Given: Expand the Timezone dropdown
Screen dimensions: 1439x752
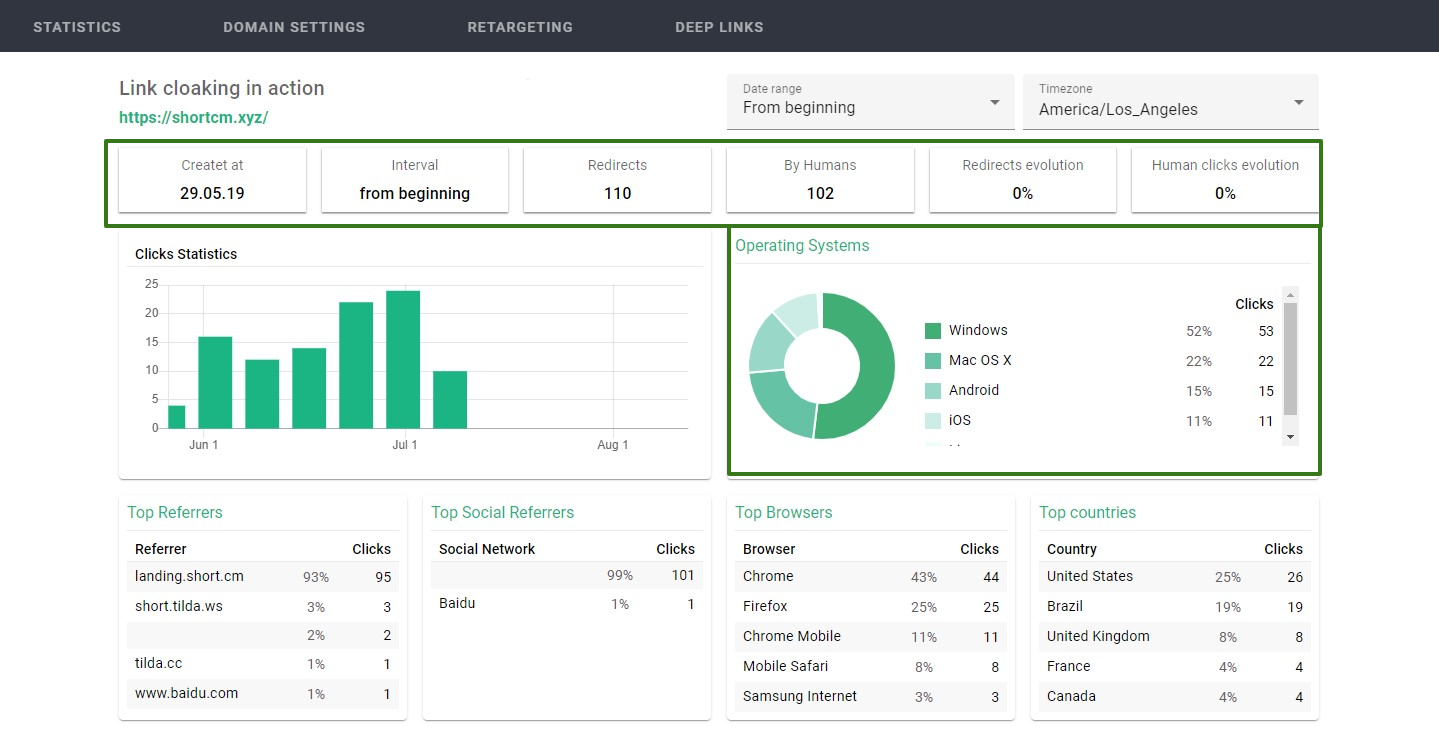Looking at the screenshot, I should tap(1171, 102).
